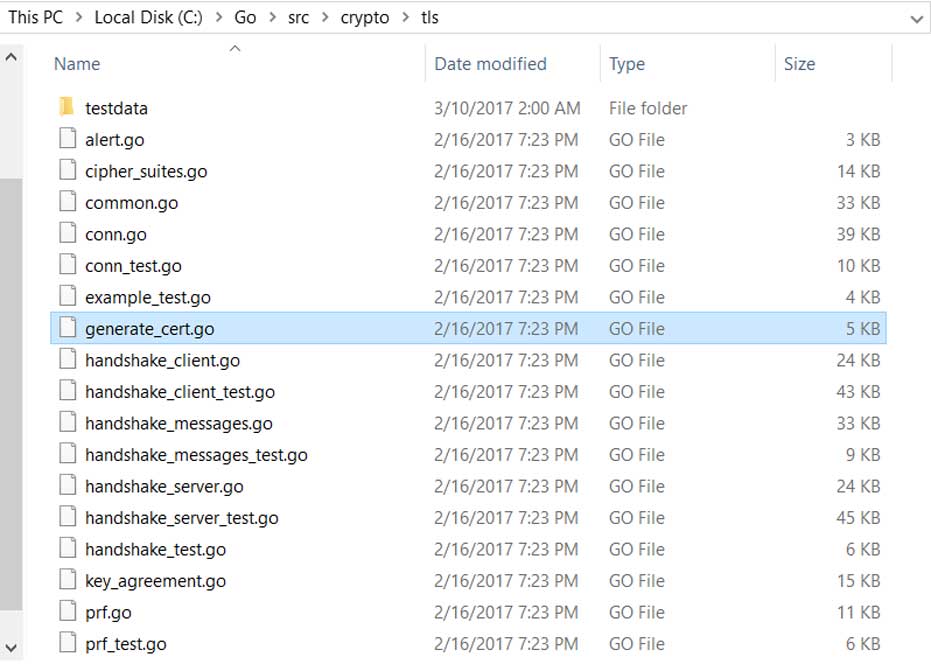Navigate to the crypto breadcrumb folder
This screenshot has width=931, height=664.
(365, 18)
